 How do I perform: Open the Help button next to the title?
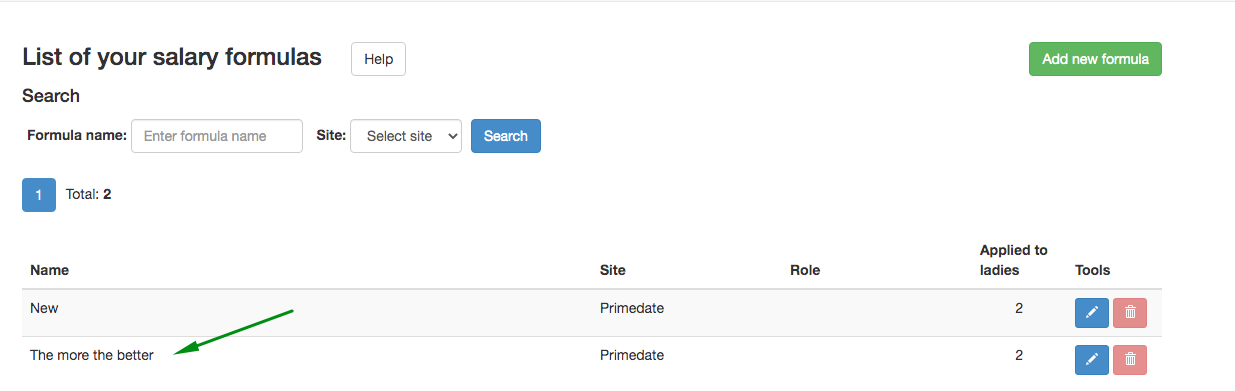[378, 59]
